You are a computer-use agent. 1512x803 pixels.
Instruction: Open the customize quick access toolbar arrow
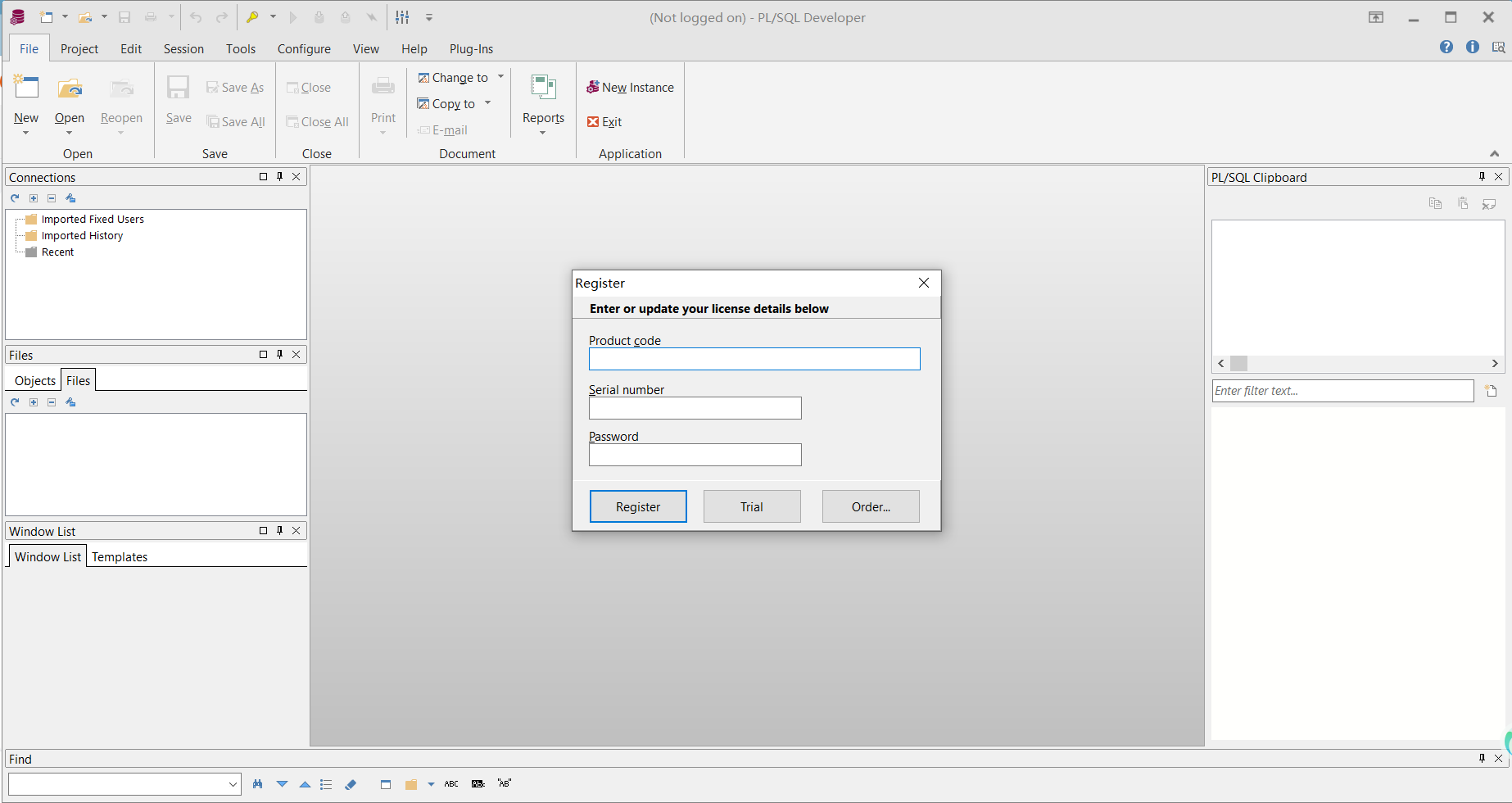(429, 17)
